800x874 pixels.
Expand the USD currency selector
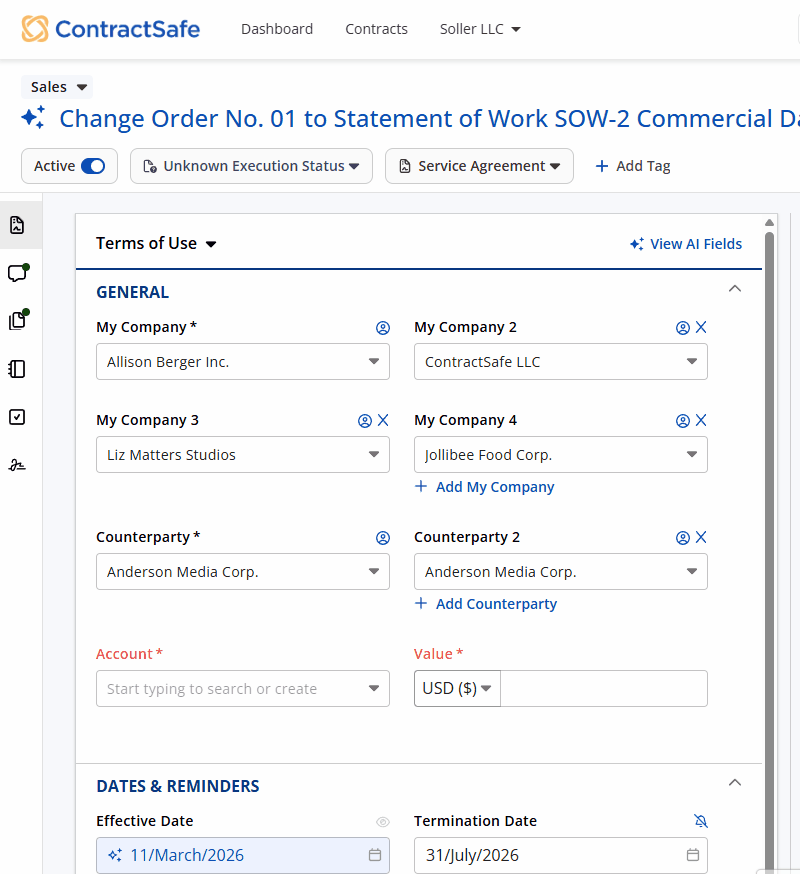[x=457, y=689]
